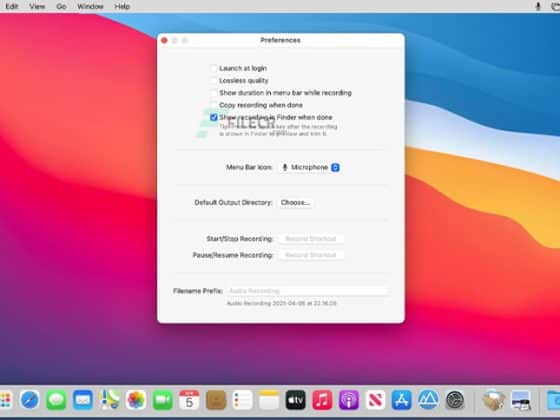Open News from the Dock
This screenshot has height=420, width=560.
[x=375, y=400]
